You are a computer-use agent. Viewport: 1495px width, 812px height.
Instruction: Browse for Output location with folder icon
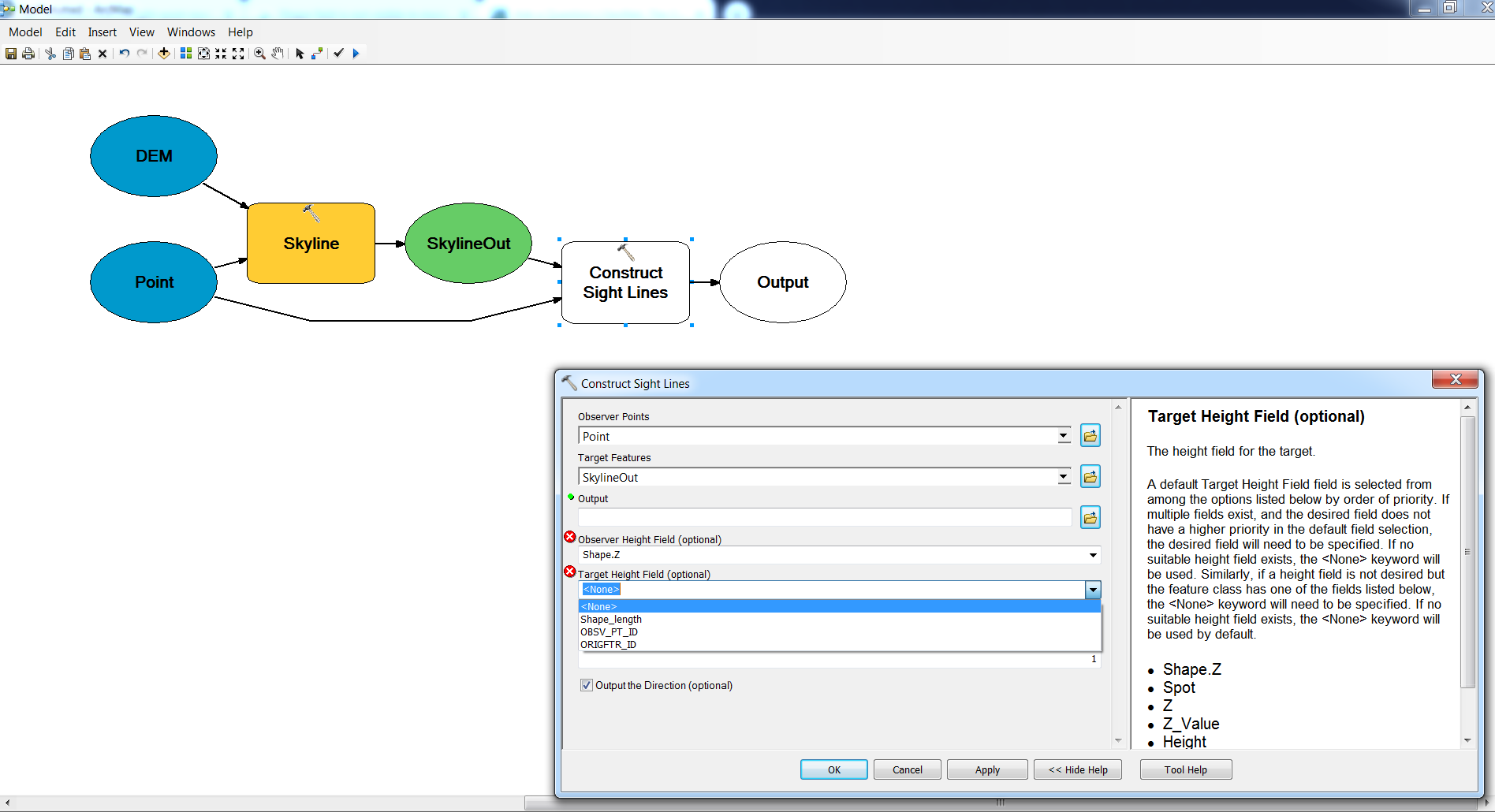coord(1090,518)
